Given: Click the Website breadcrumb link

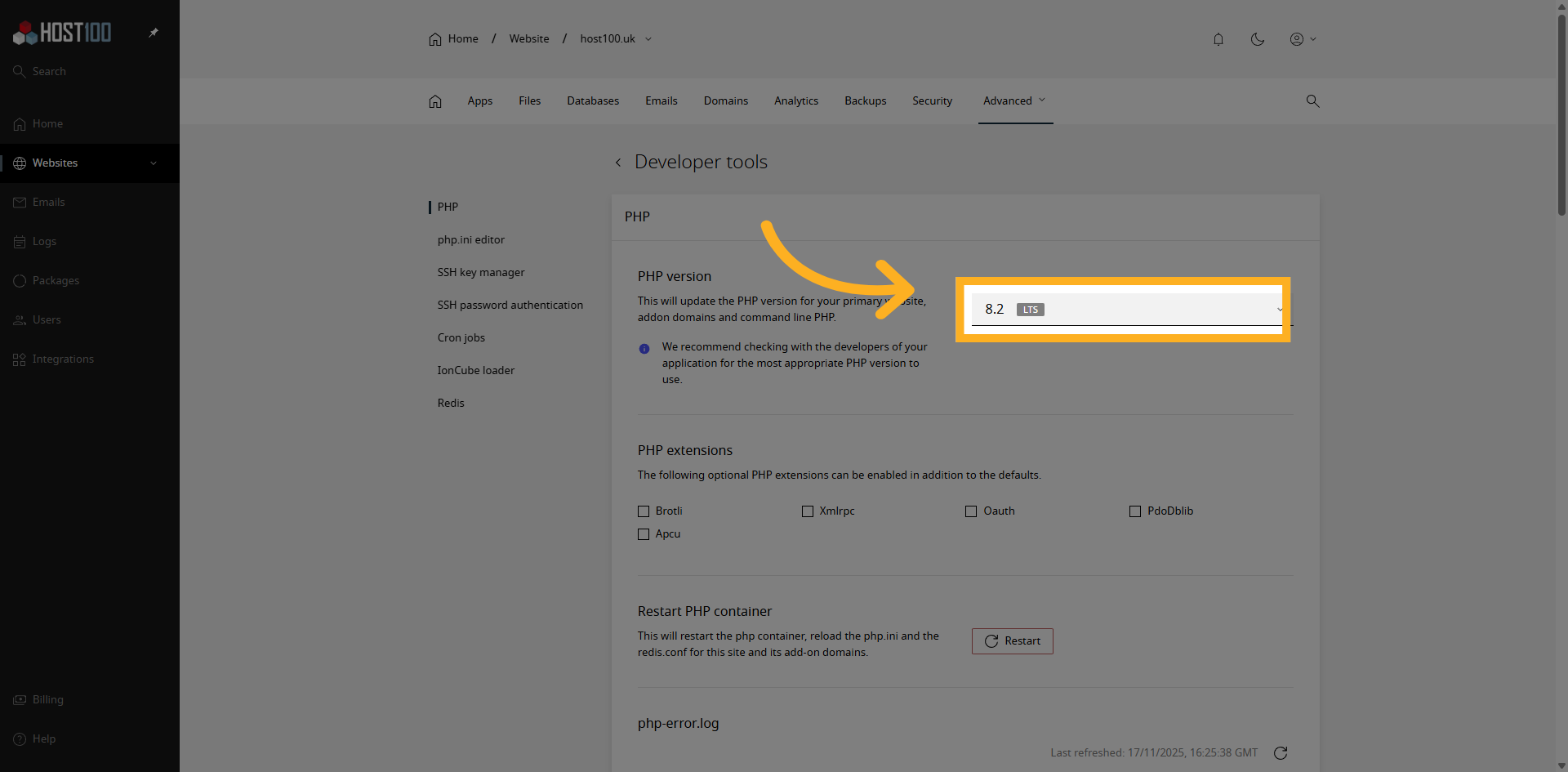Looking at the screenshot, I should [x=529, y=38].
